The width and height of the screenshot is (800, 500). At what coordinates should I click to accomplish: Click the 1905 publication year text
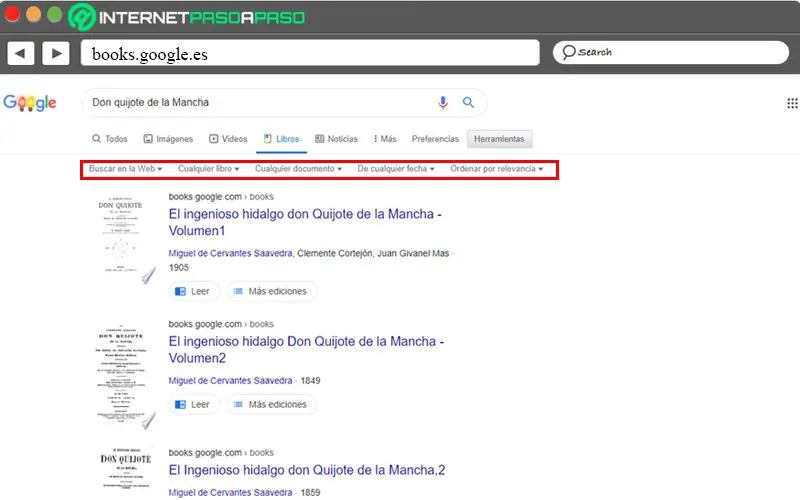click(x=179, y=267)
